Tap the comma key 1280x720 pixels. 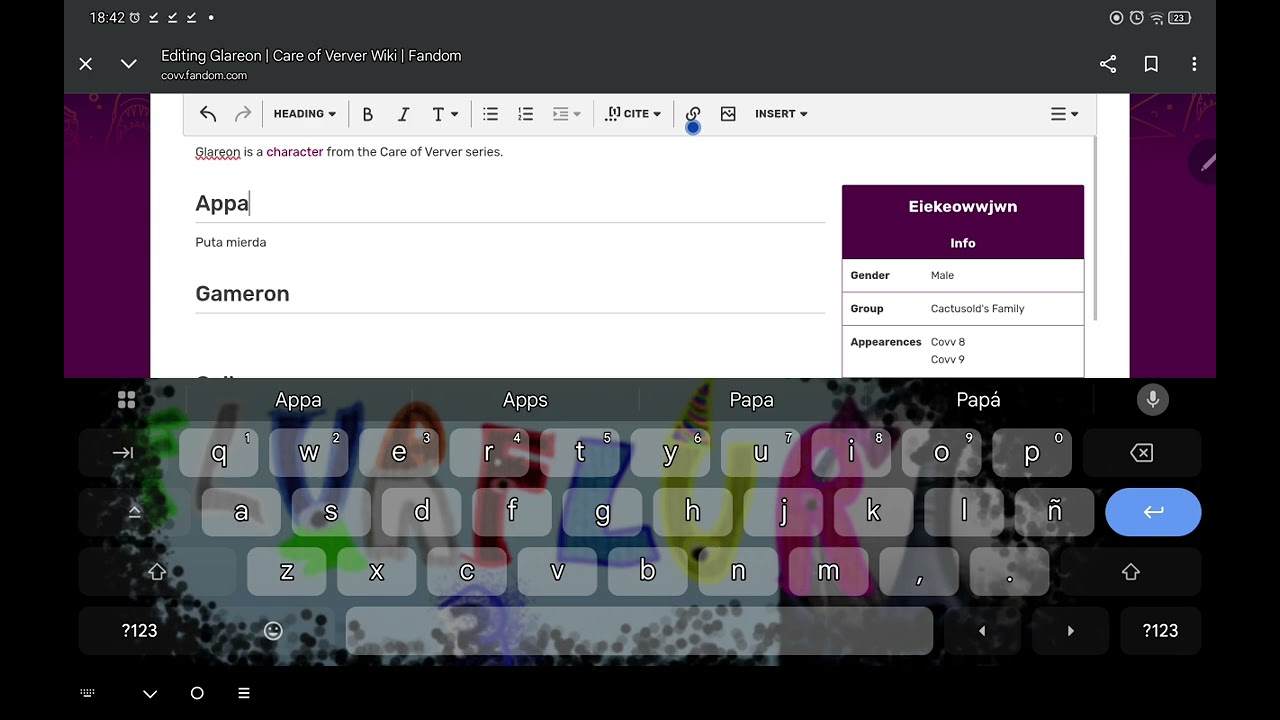[x=919, y=572]
